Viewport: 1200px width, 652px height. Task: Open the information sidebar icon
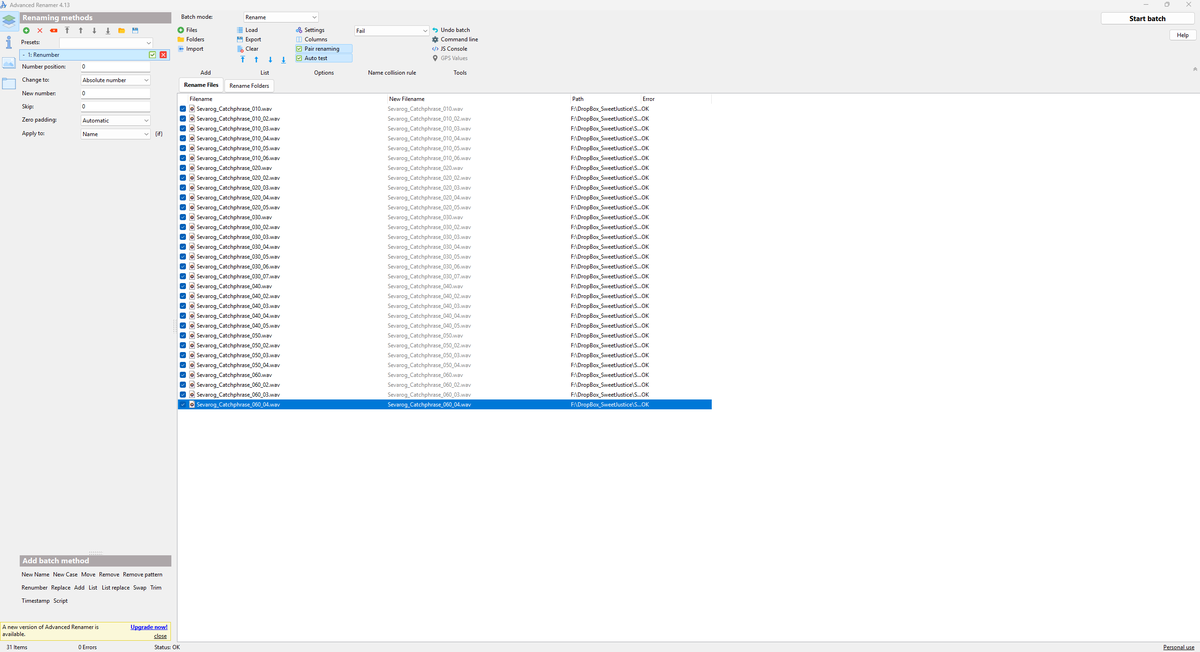[x=8, y=42]
